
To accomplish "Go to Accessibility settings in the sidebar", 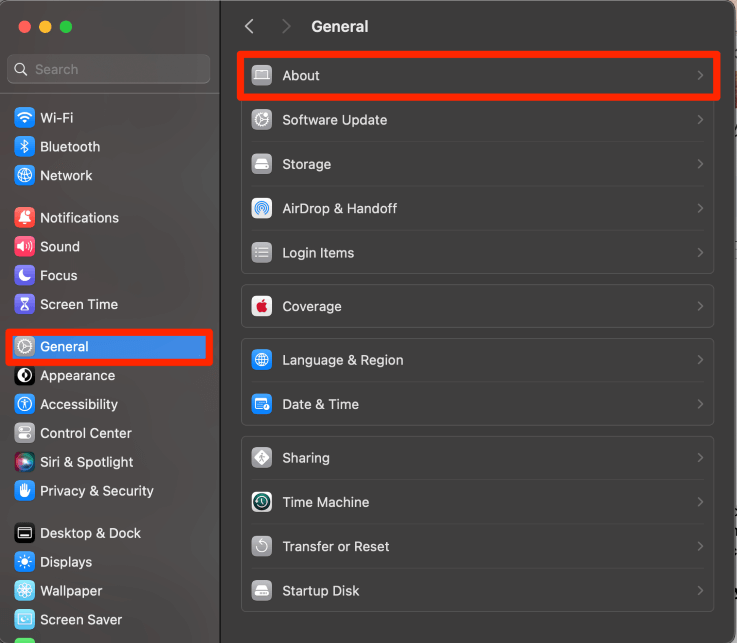I will [78, 404].
